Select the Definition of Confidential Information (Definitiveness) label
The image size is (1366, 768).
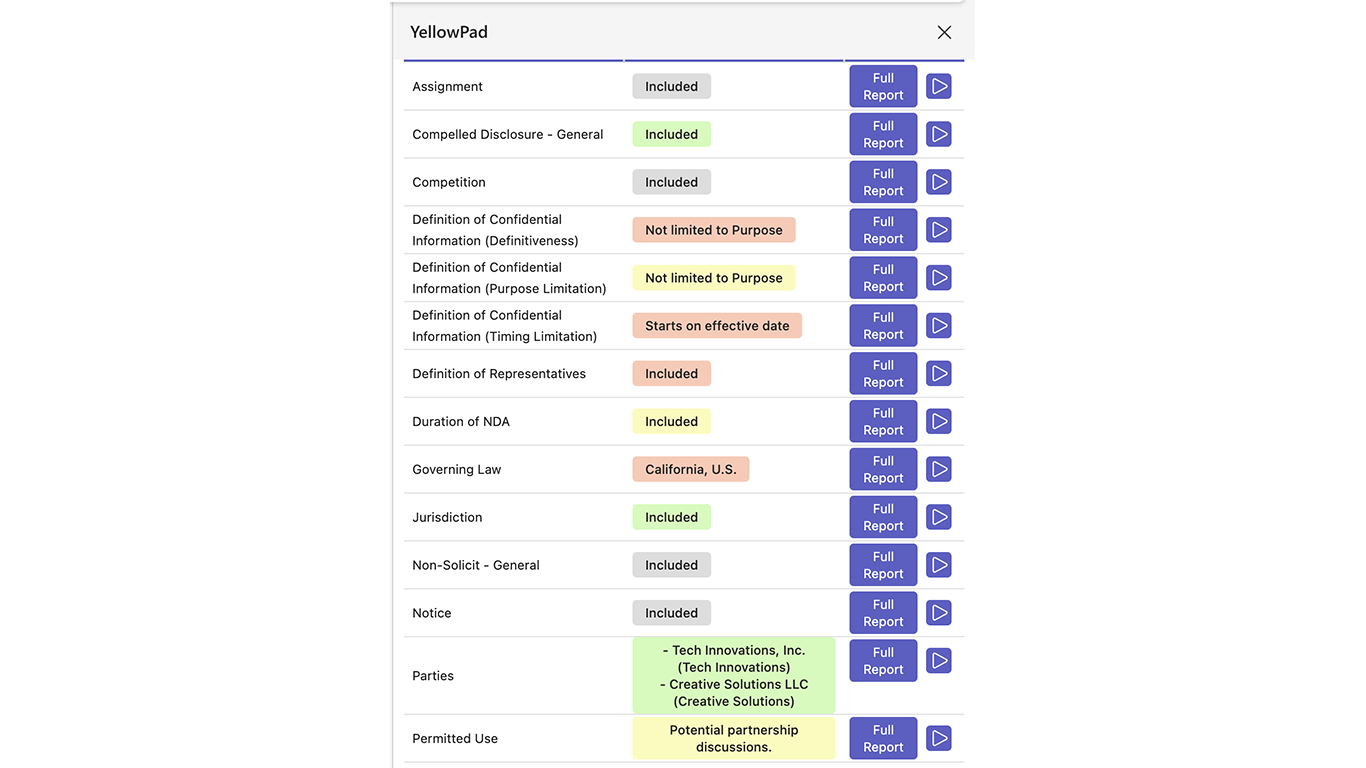(495, 230)
